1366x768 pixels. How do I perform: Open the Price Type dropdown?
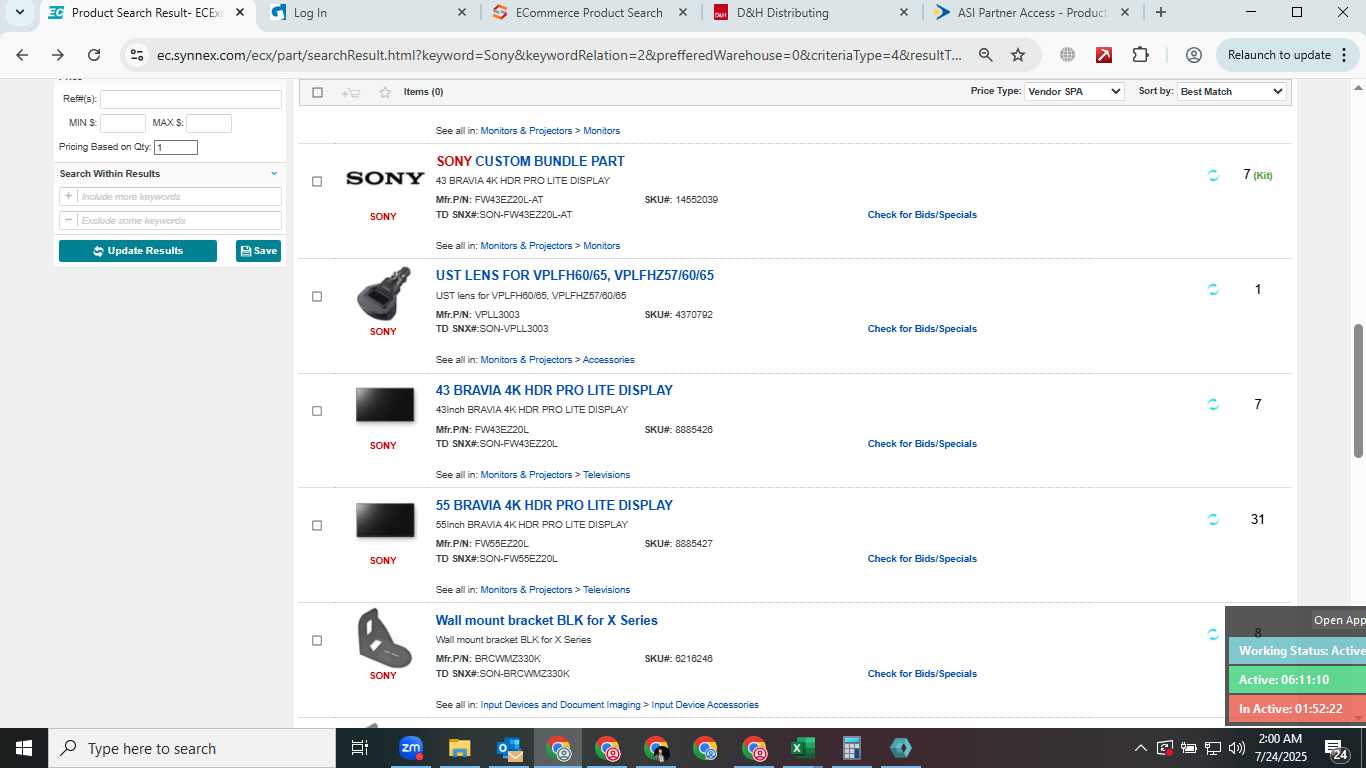[x=1075, y=91]
